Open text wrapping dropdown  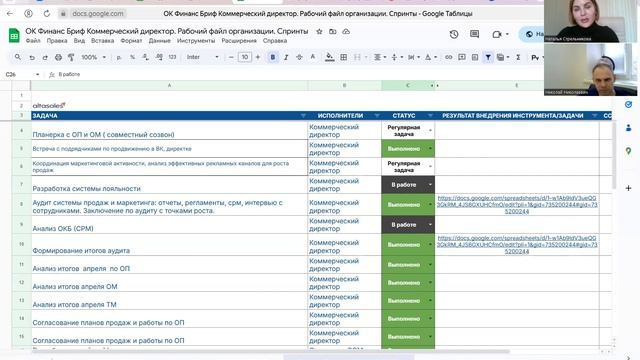click(413, 58)
